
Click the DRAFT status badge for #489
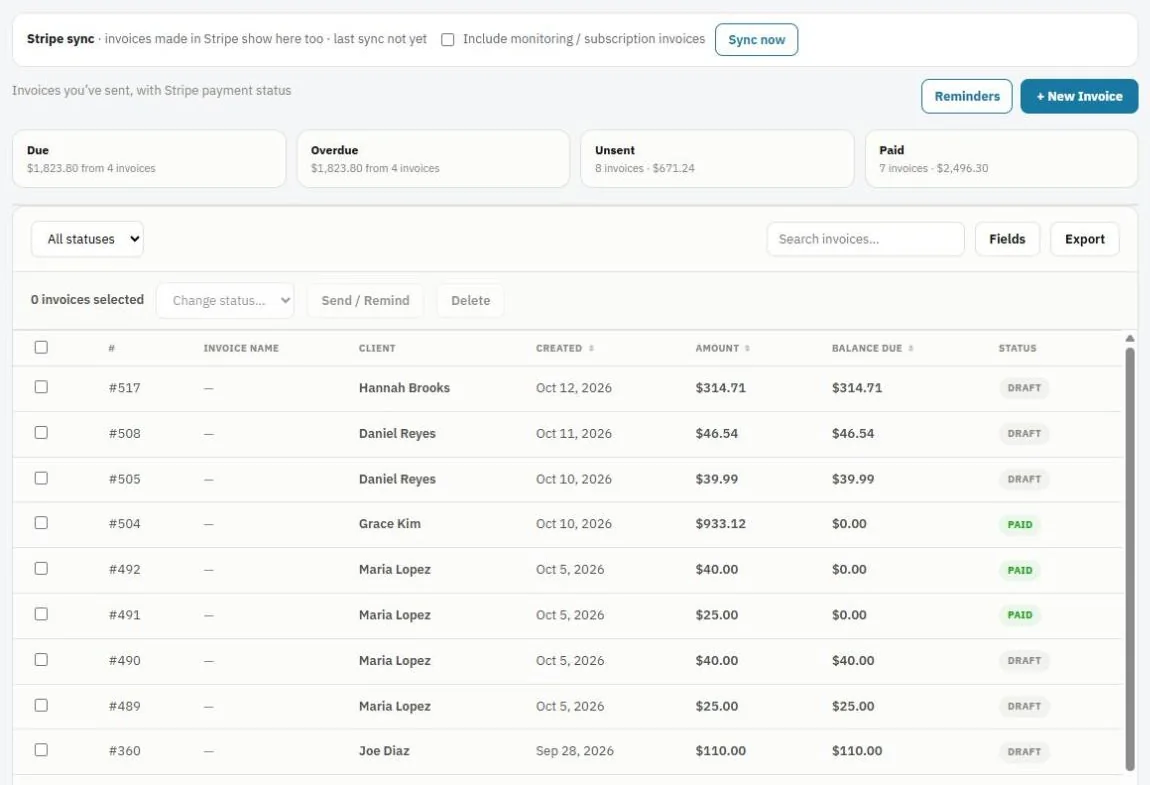(x=1024, y=706)
